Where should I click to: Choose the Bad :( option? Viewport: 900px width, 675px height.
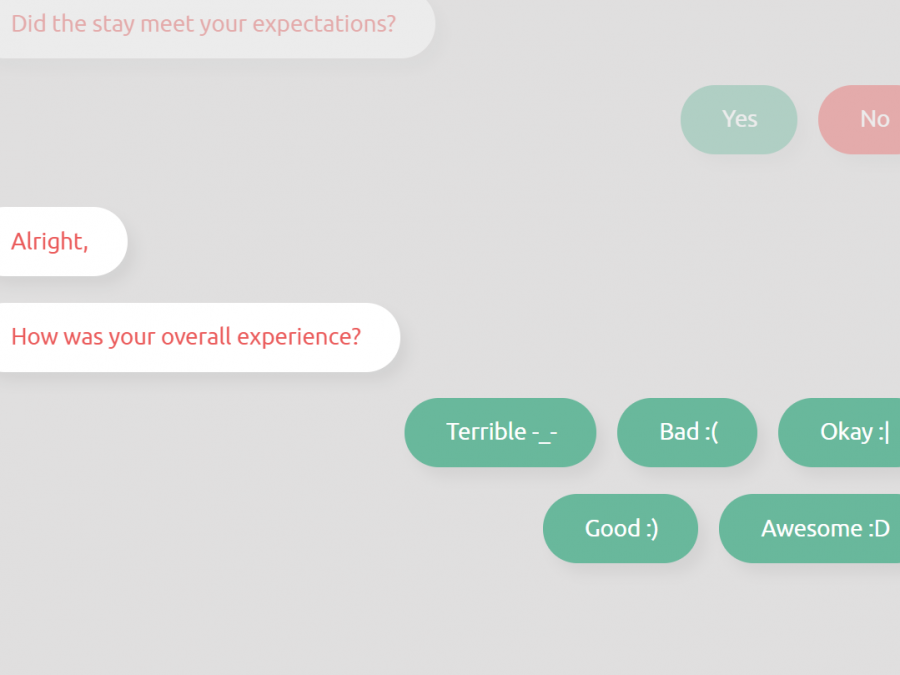click(687, 432)
